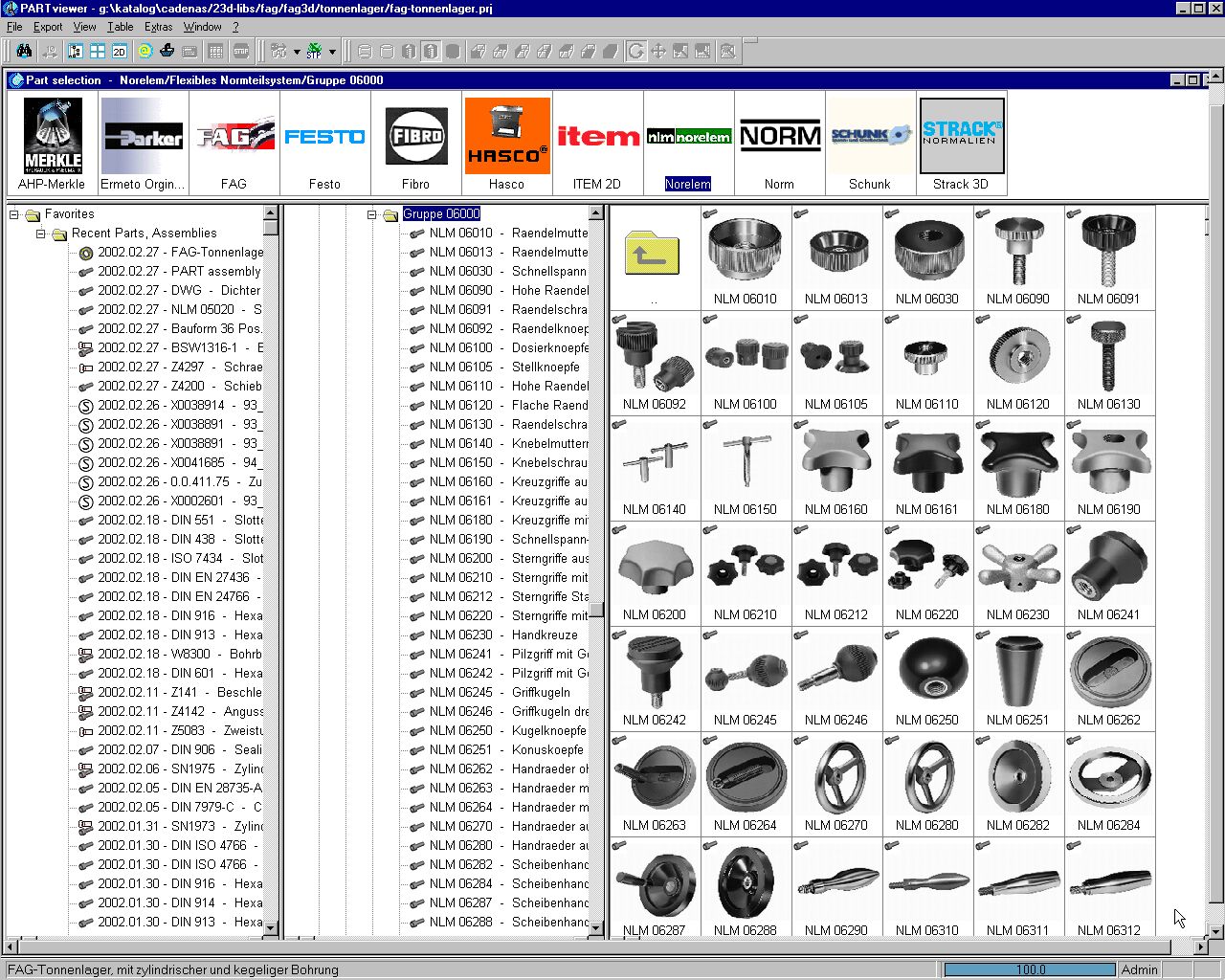Click the STP export toolbar icon
Viewport: 1225px width, 980px height.
[x=314, y=51]
